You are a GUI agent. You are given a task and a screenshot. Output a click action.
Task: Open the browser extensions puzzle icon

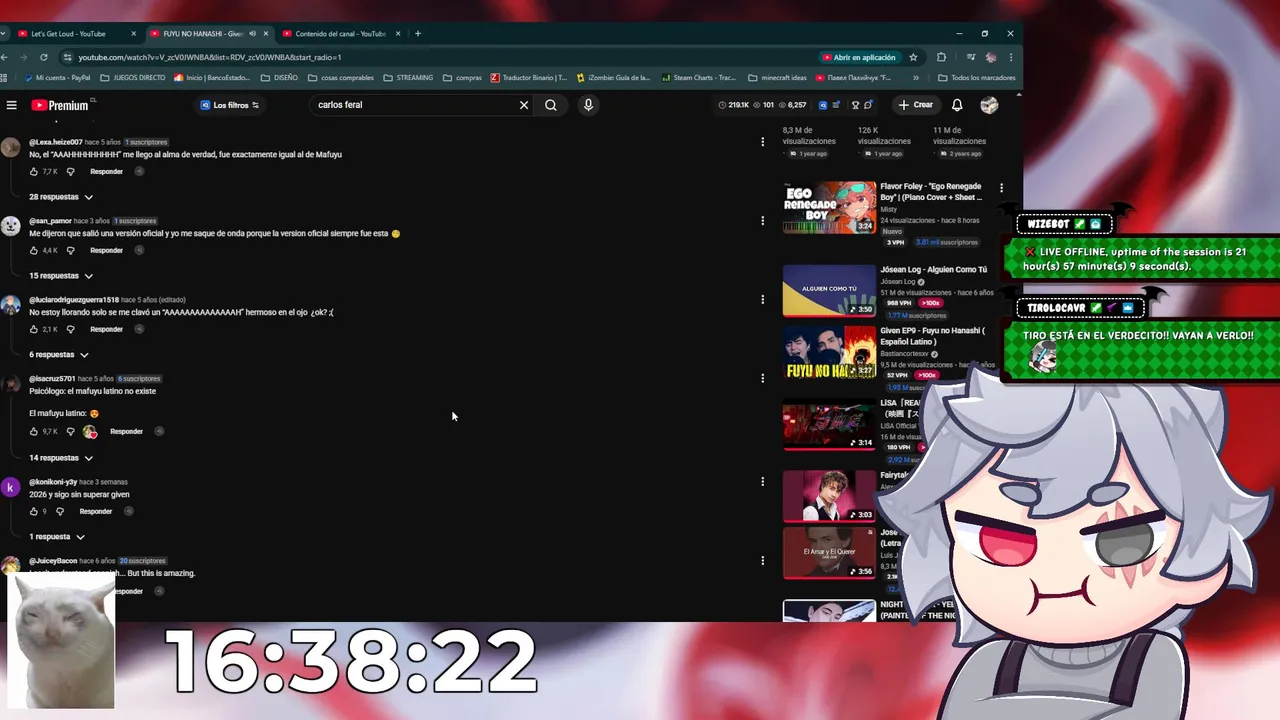tap(941, 57)
